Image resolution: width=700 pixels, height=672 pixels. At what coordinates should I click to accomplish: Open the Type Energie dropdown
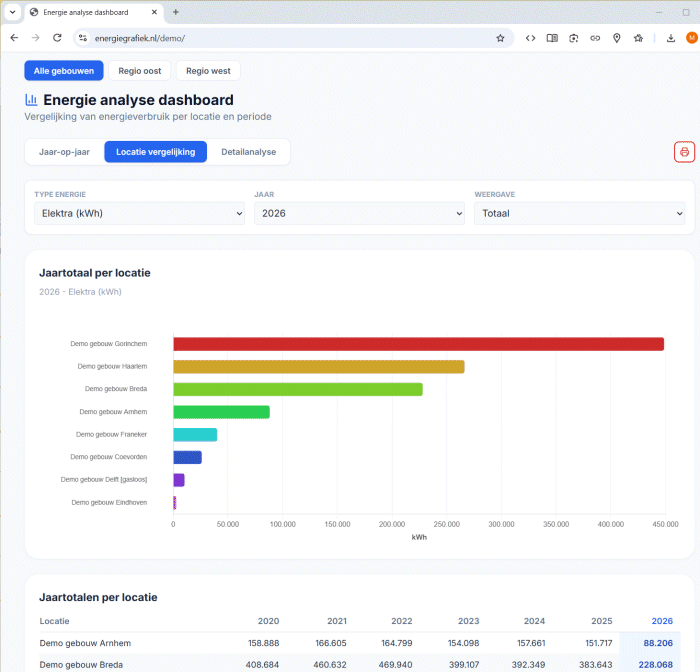coord(139,213)
